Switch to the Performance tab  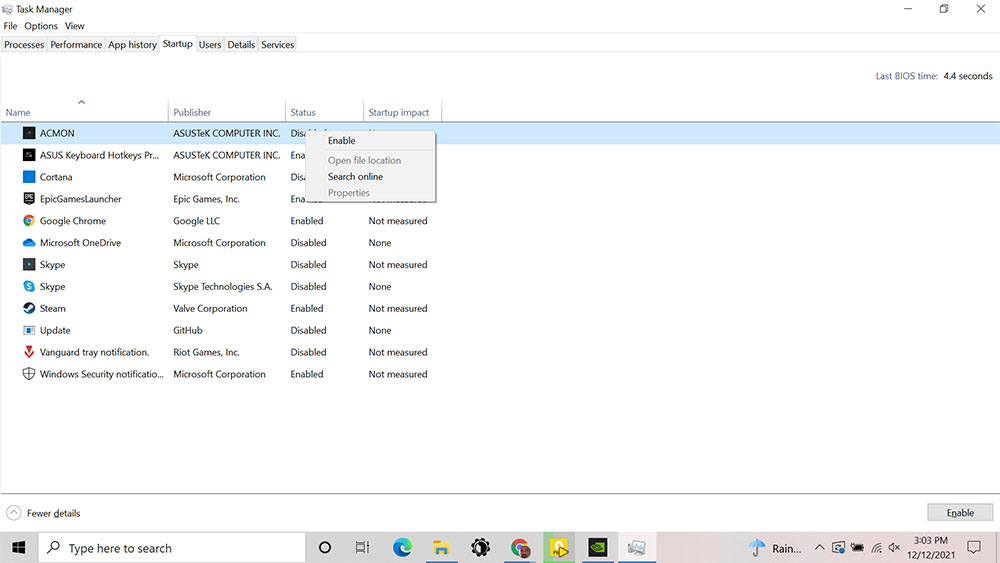(x=76, y=45)
